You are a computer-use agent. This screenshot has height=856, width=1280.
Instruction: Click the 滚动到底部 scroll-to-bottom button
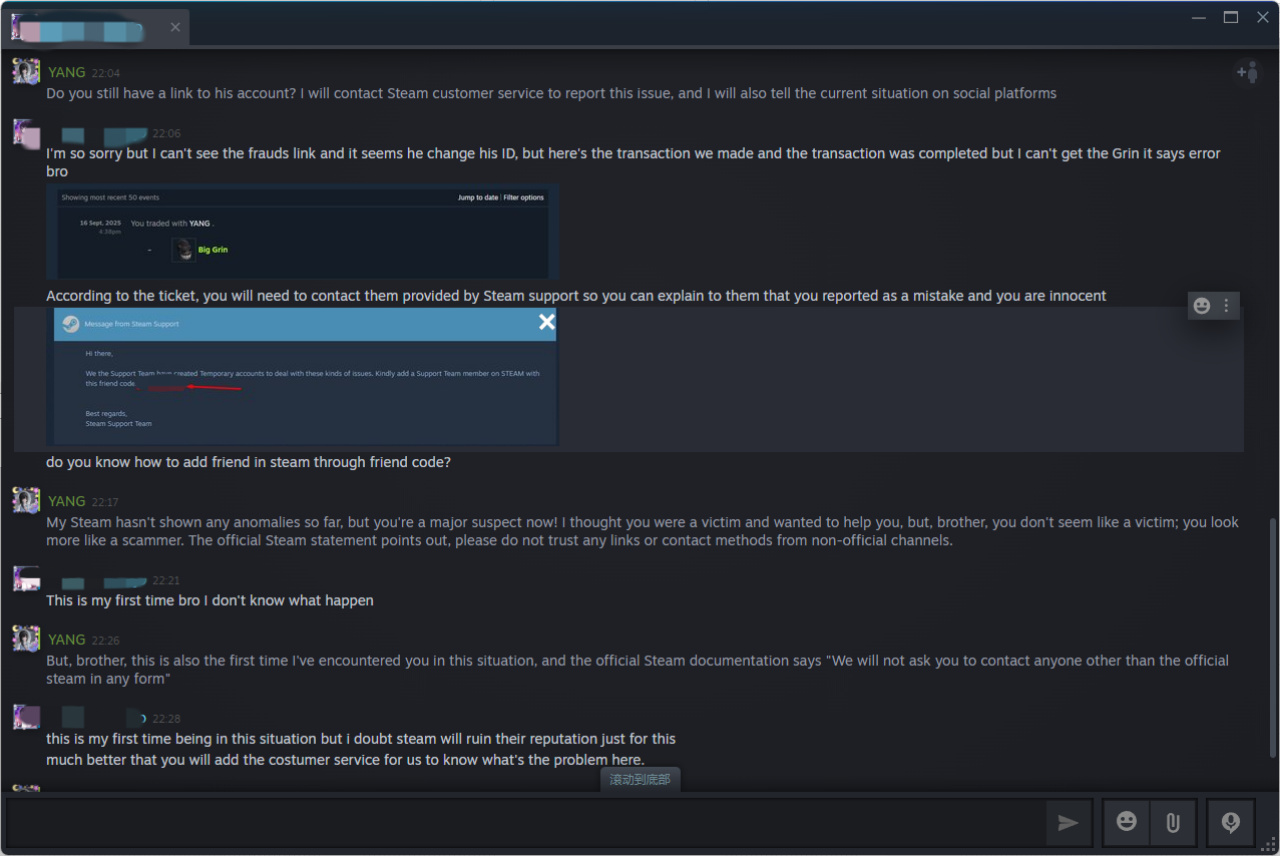point(640,780)
